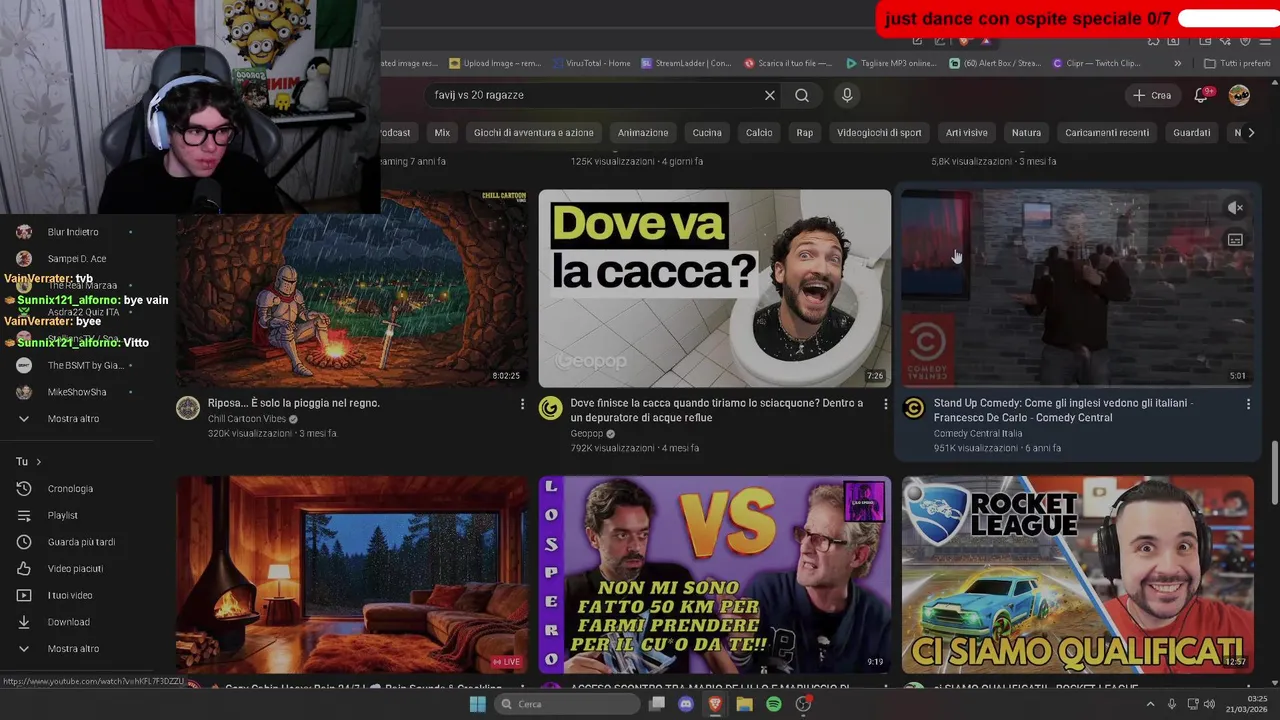The width and height of the screenshot is (1280, 720).
Task: Edit the search field 'favij vs 20 ragazze'
Action: [595, 95]
